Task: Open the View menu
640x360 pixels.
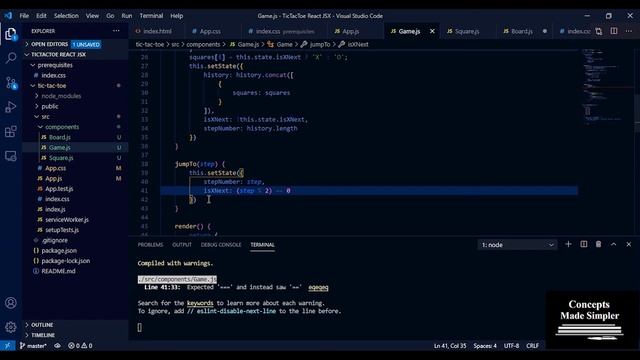Action: [92, 16]
